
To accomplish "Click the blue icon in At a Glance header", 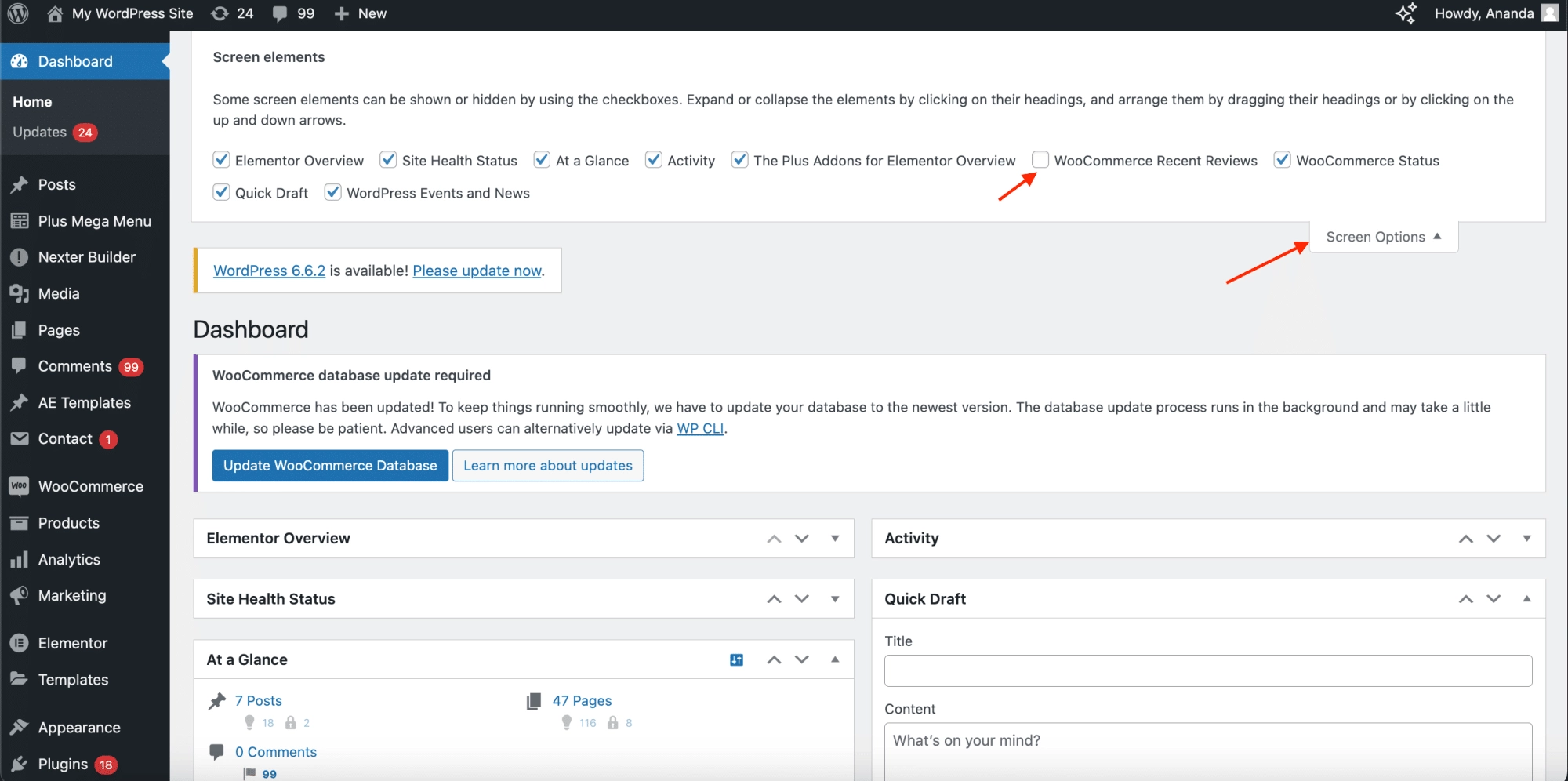I will point(736,659).
